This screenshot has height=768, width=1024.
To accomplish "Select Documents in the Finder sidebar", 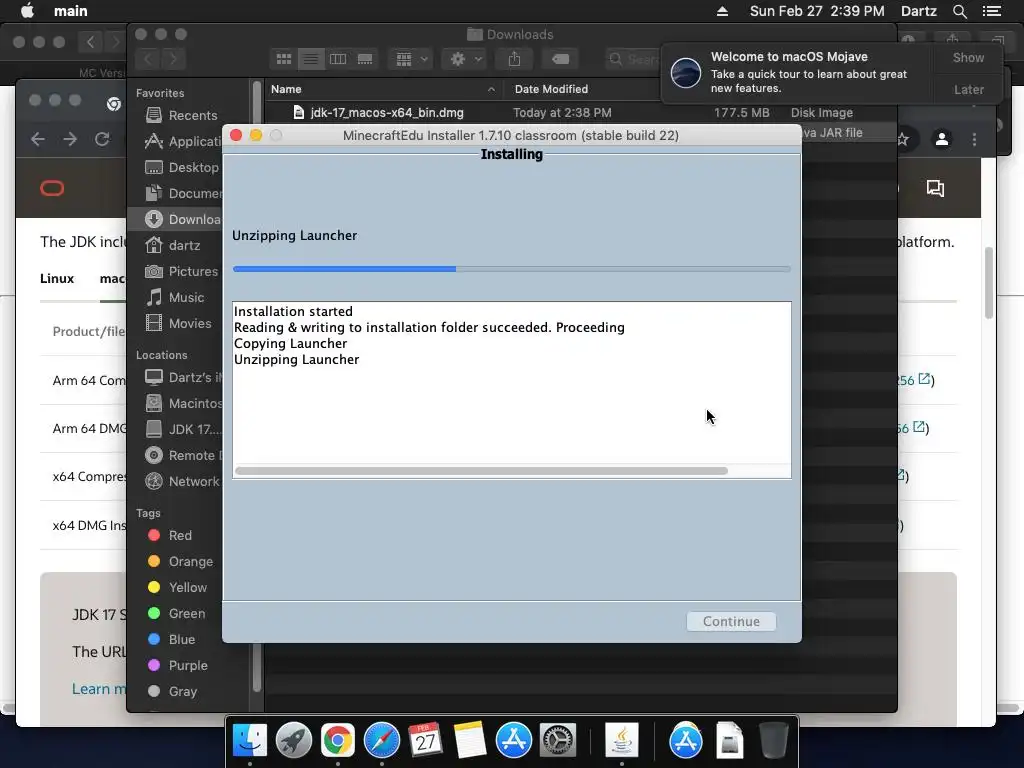I will click(x=183, y=193).
